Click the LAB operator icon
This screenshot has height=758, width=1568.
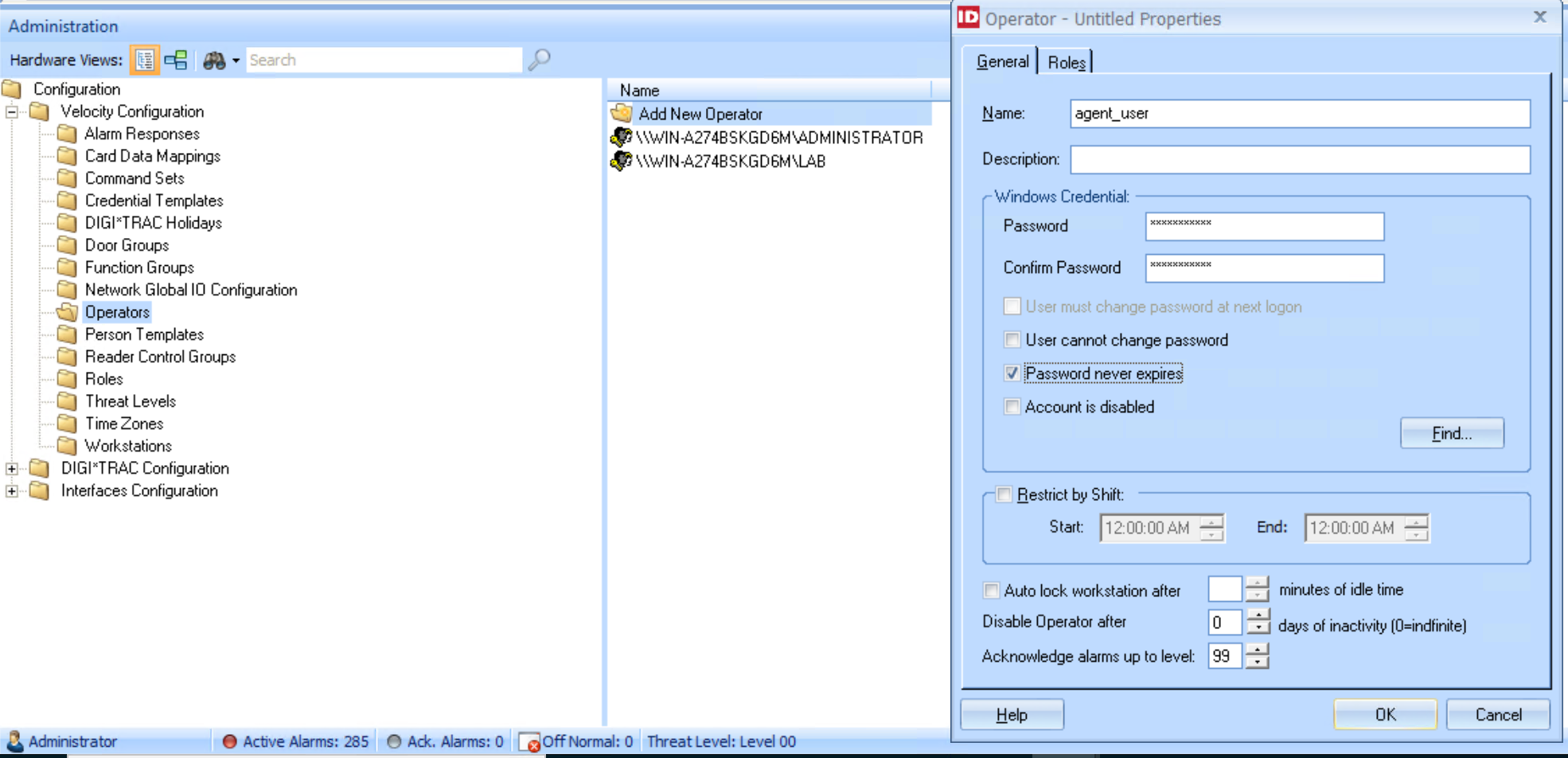click(x=621, y=161)
